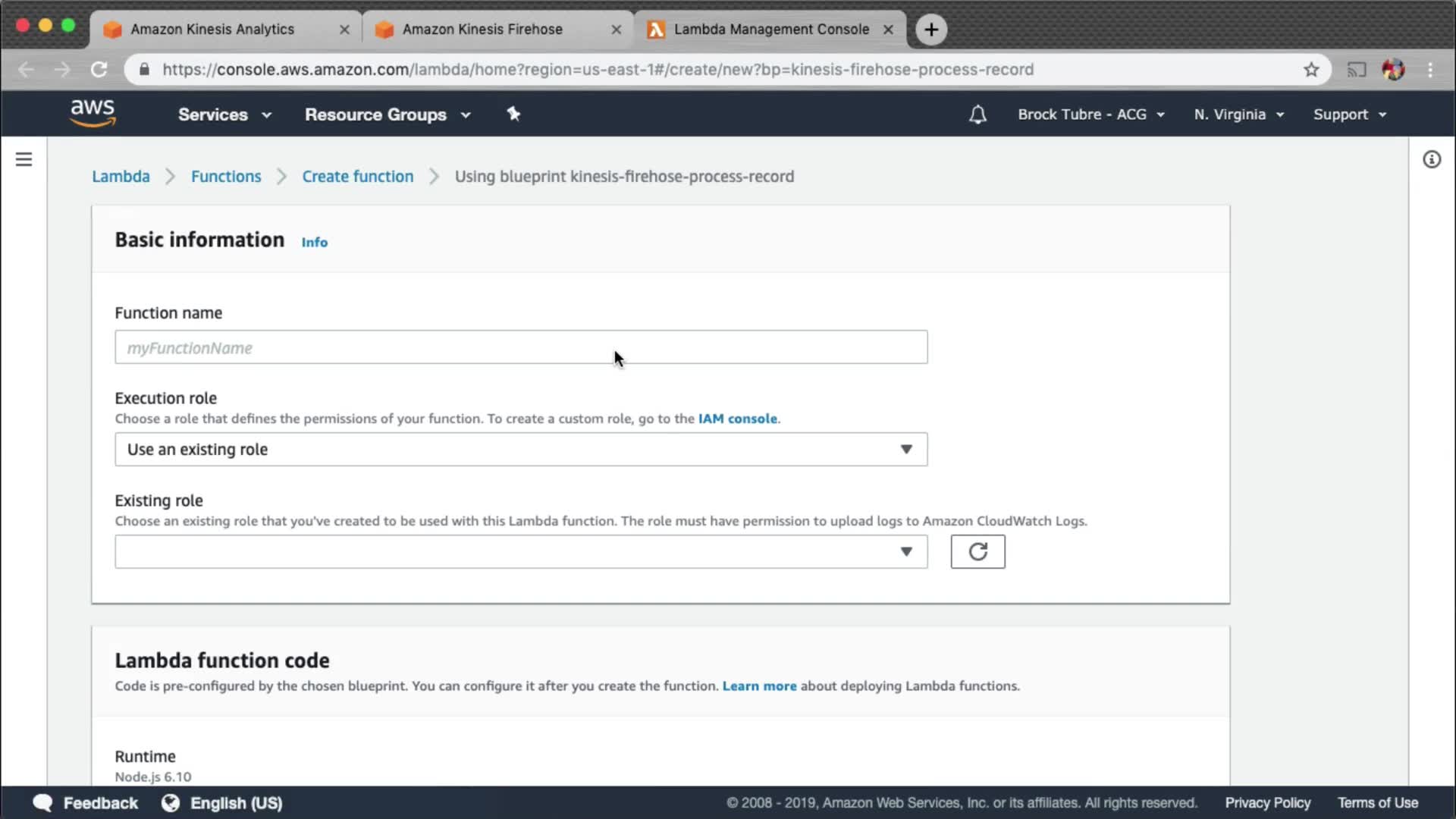1456x819 pixels.
Task: Go to the Functions breadcrumb link
Action: [x=226, y=177]
